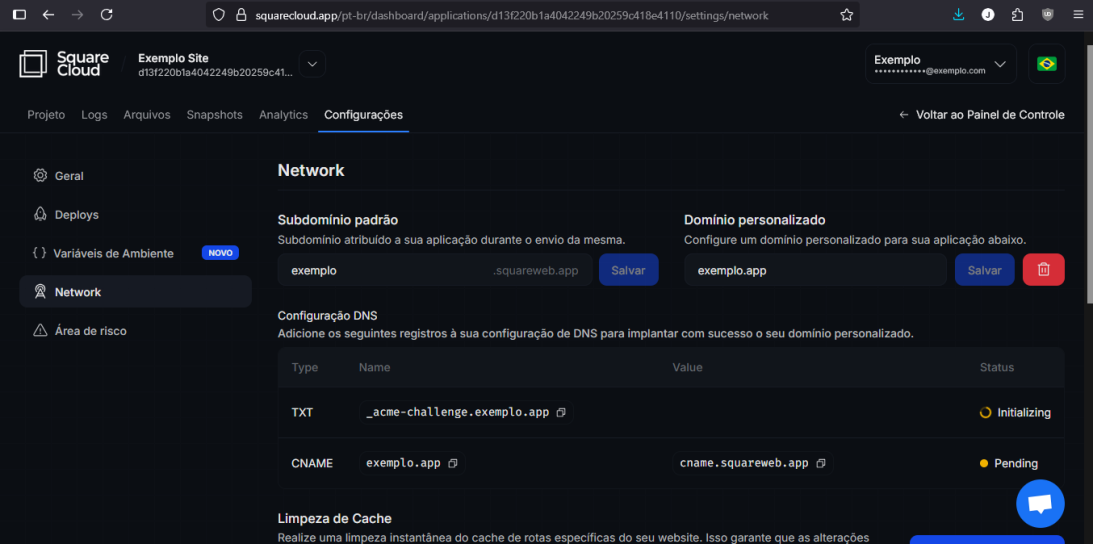Click the shield tracking protection icon
The image size is (1093, 544).
(219, 15)
